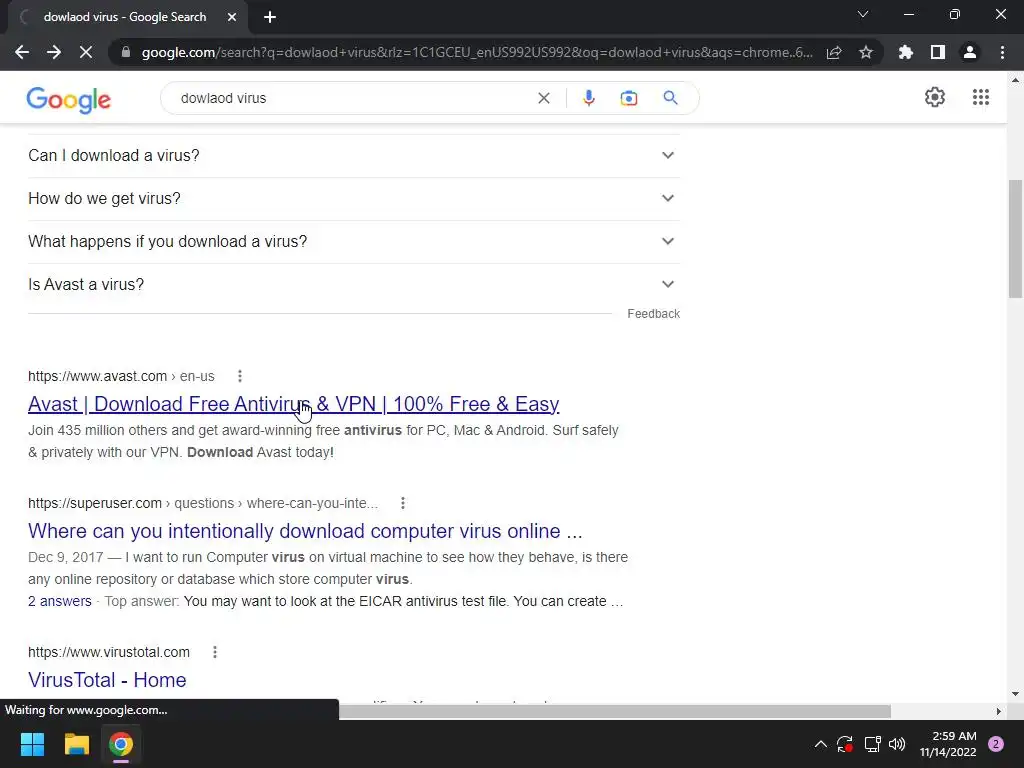Bookmark this page with the star
The height and width of the screenshot is (768, 1024).
coord(866,52)
